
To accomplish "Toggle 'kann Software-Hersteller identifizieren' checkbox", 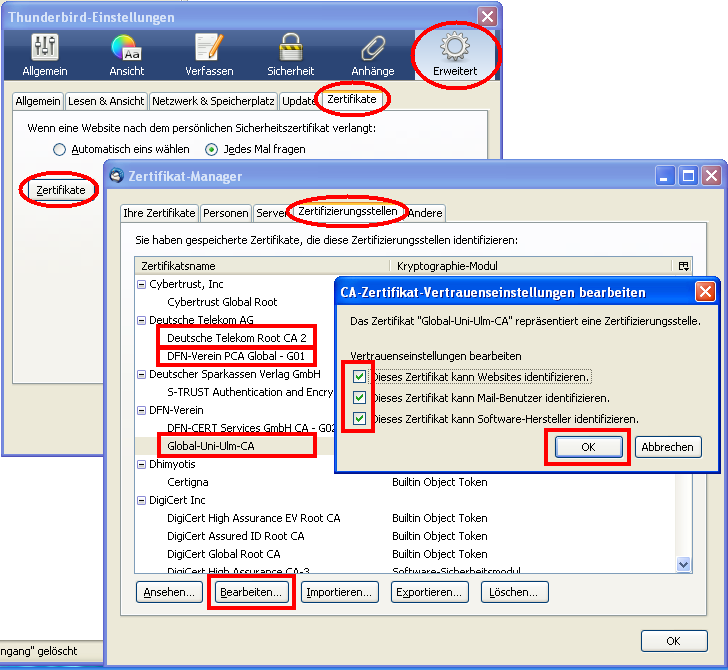I will (x=359, y=418).
